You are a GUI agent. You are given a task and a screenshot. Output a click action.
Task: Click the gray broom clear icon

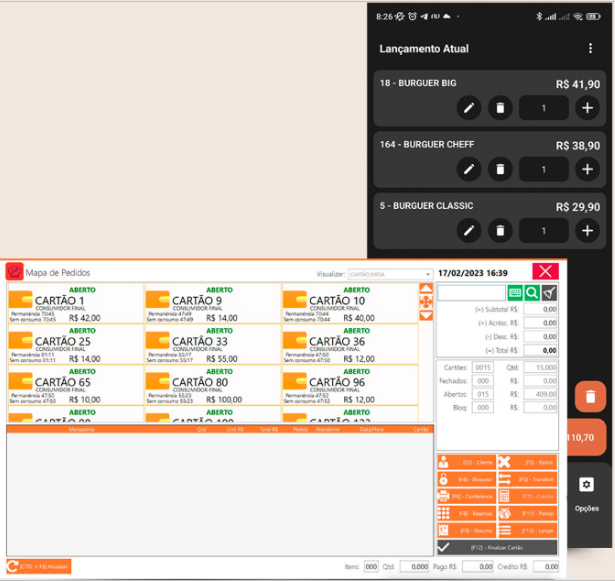(x=549, y=293)
